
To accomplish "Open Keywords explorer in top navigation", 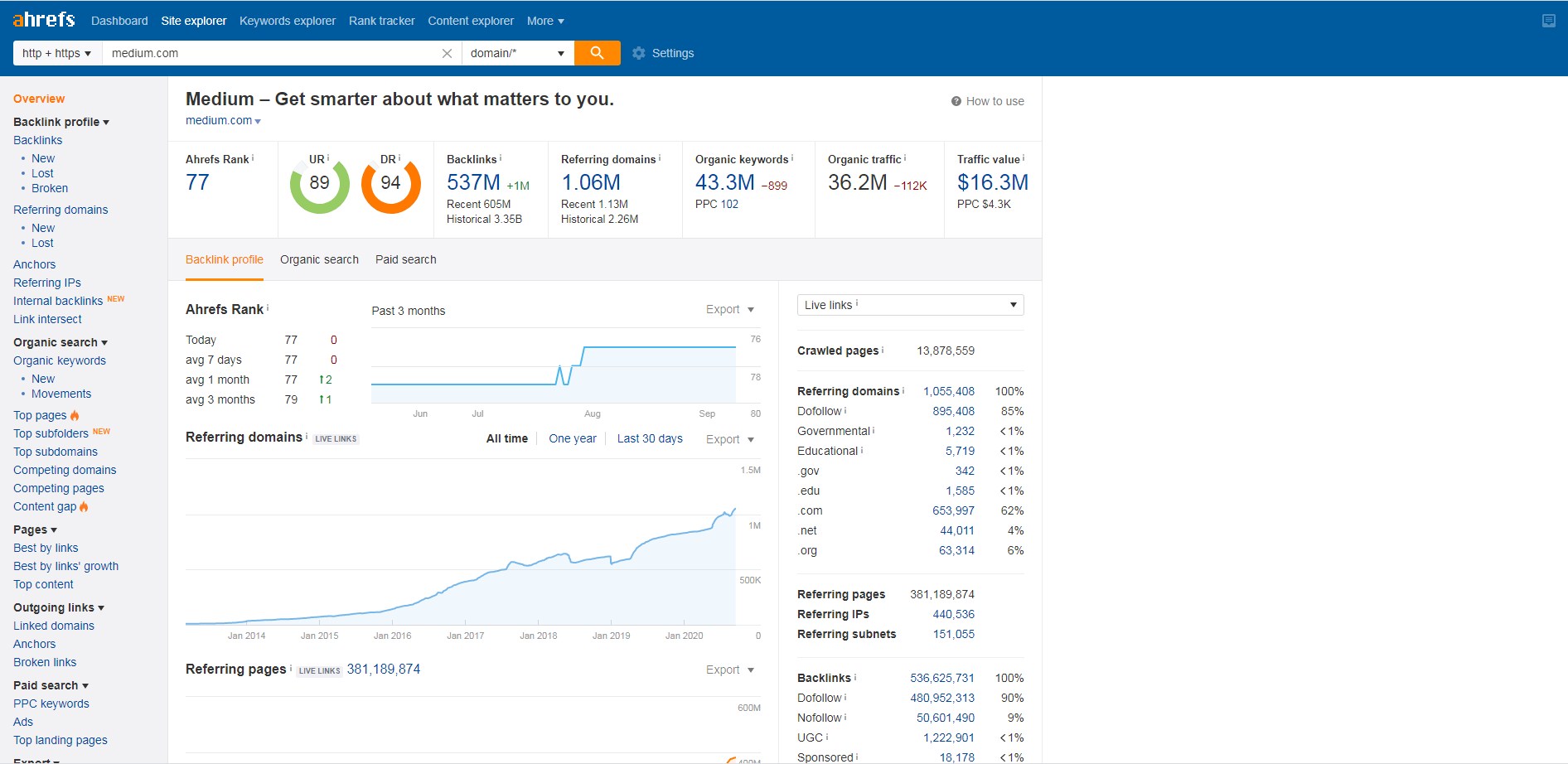I will (x=288, y=21).
